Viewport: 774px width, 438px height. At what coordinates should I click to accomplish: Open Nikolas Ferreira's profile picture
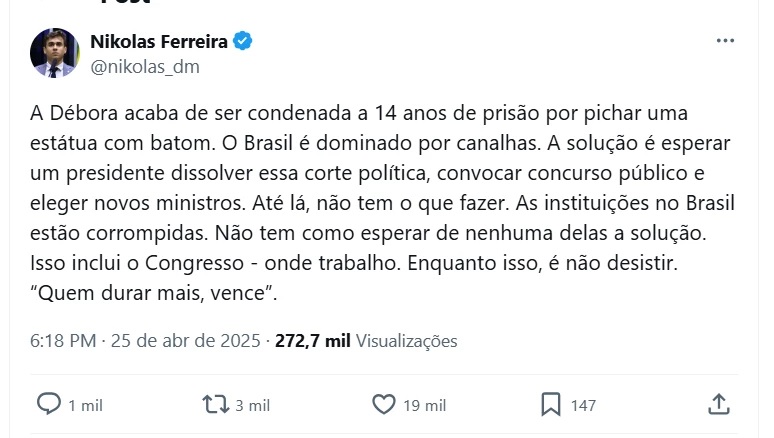[x=54, y=54]
